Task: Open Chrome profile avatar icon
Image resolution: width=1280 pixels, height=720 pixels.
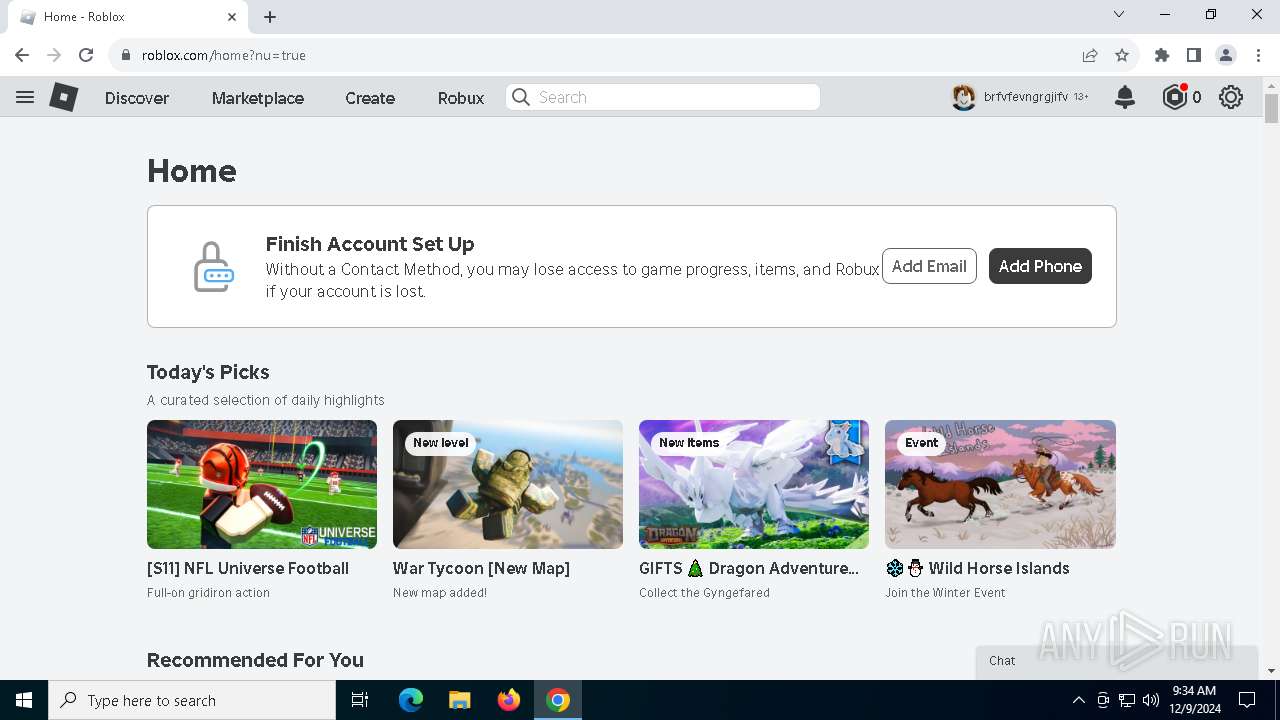Action: (1226, 55)
